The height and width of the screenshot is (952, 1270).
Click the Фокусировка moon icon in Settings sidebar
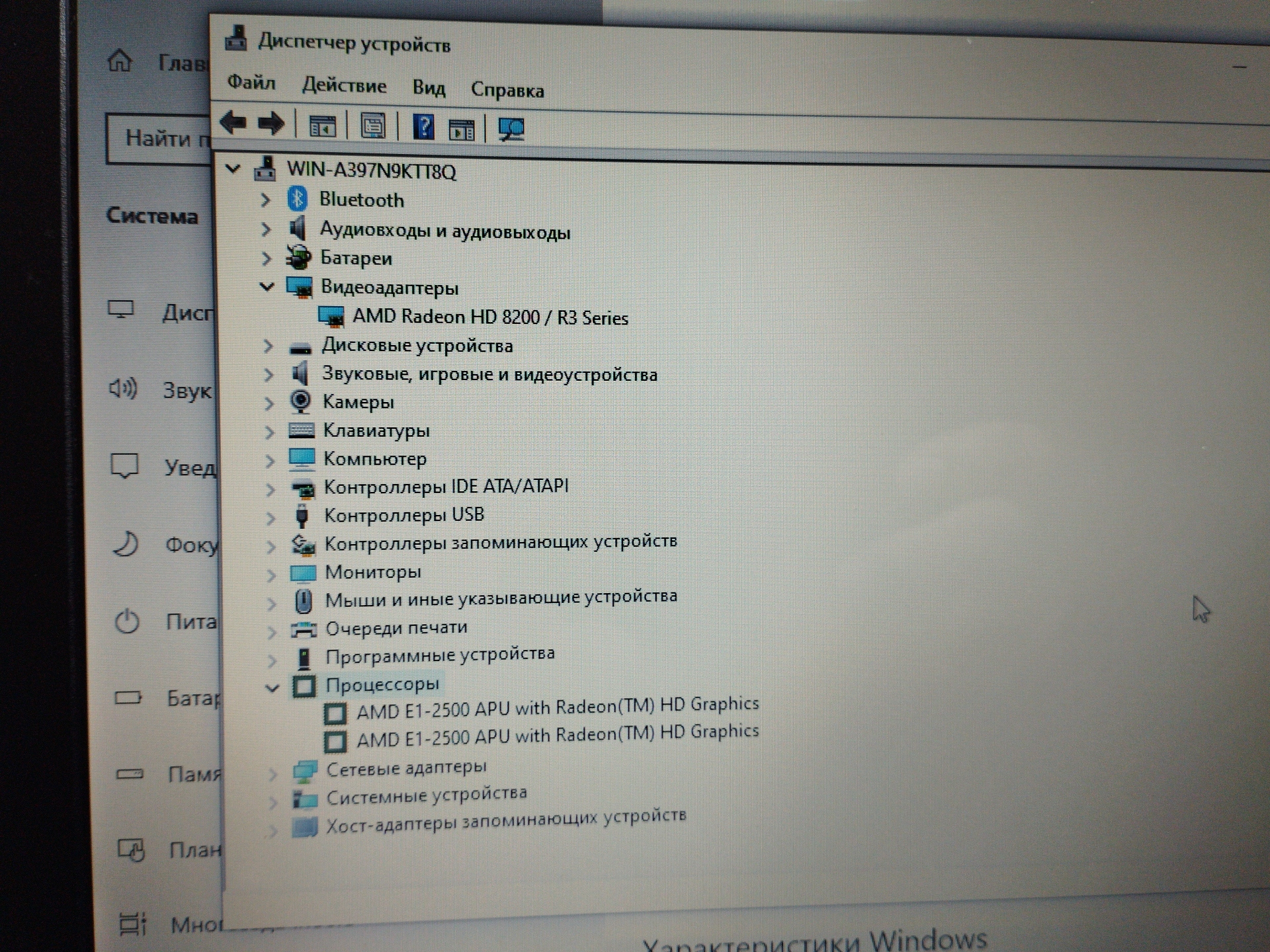(x=125, y=544)
